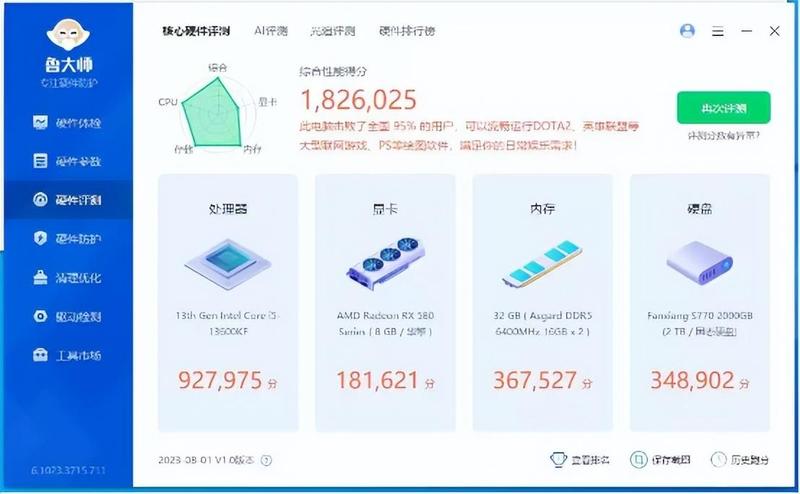
Task: Click the 处理器 card heading
Action: coord(228,209)
